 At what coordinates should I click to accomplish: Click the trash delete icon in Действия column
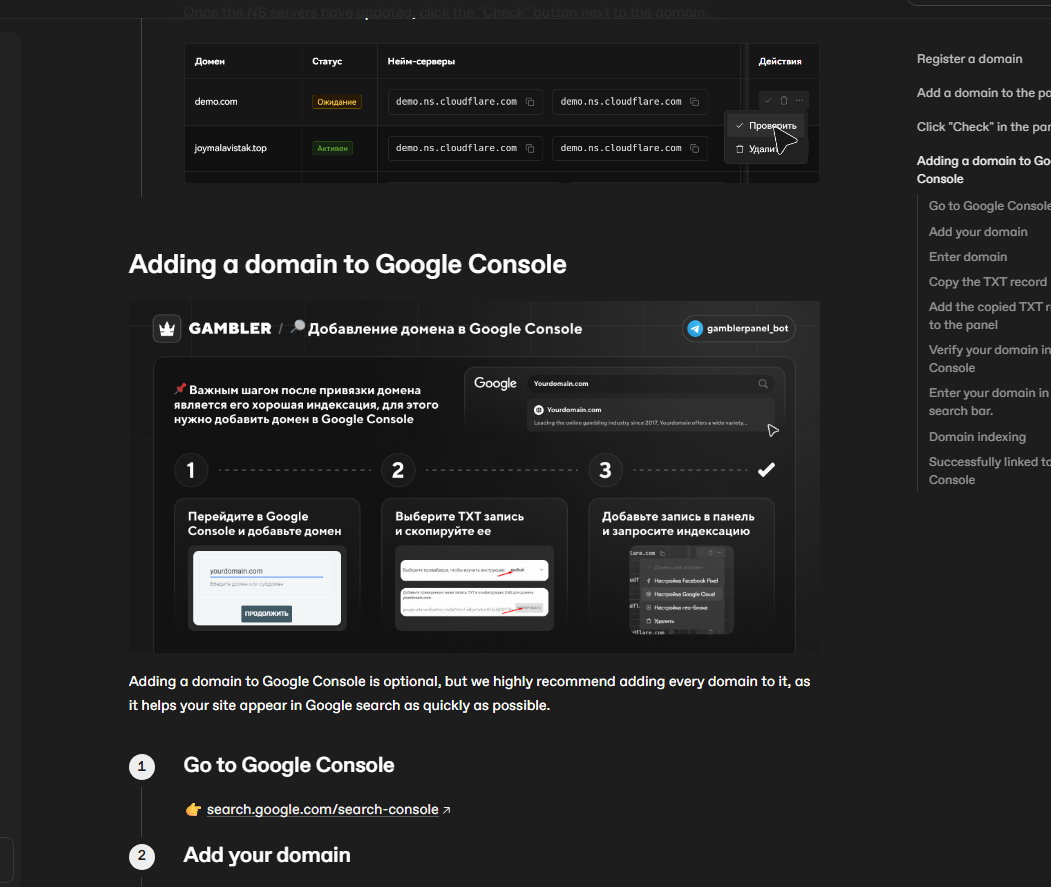click(x=781, y=100)
